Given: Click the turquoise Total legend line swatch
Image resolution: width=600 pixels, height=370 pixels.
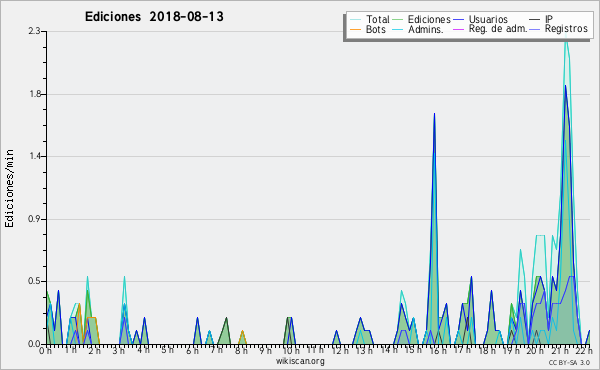Looking at the screenshot, I should click(x=355, y=20).
